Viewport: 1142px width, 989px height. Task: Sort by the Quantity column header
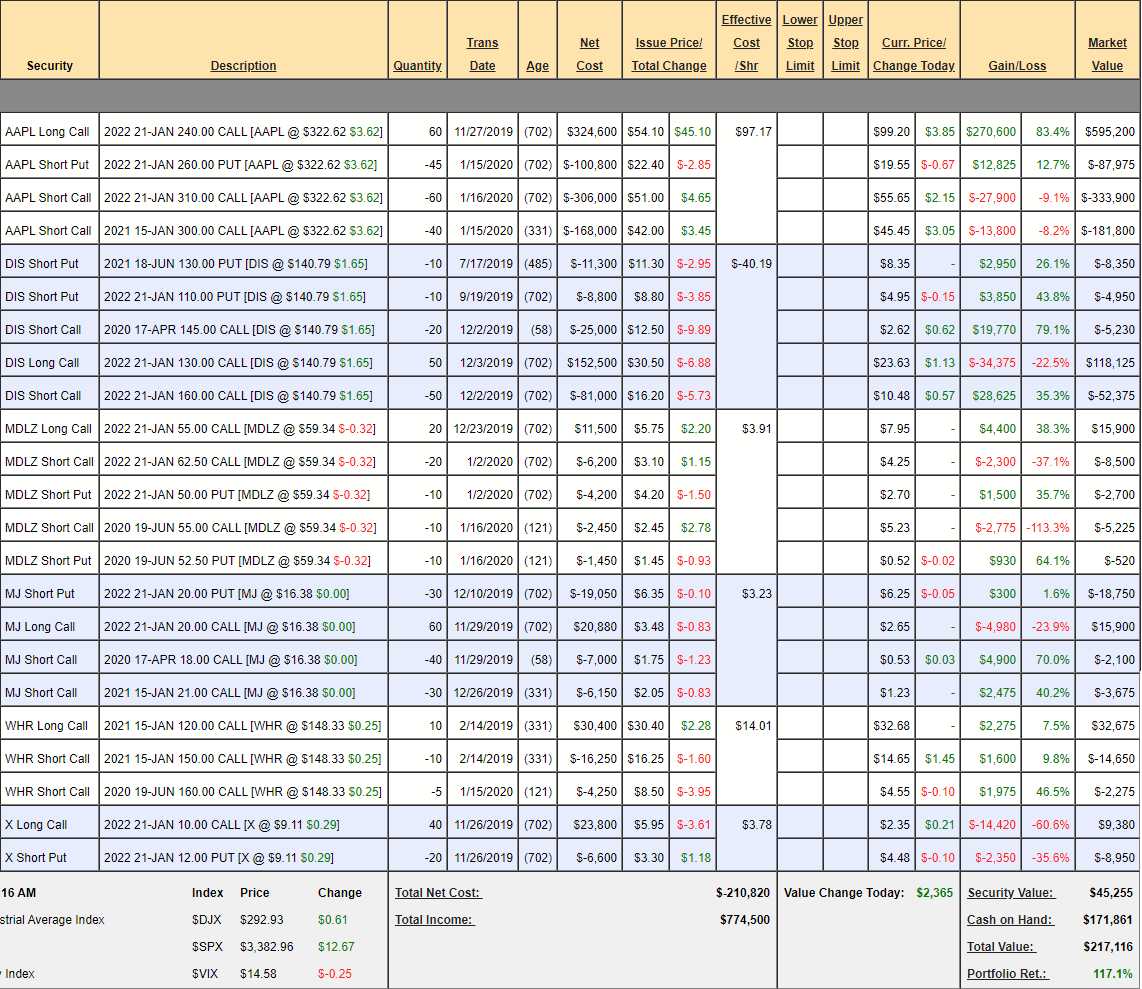coord(417,66)
